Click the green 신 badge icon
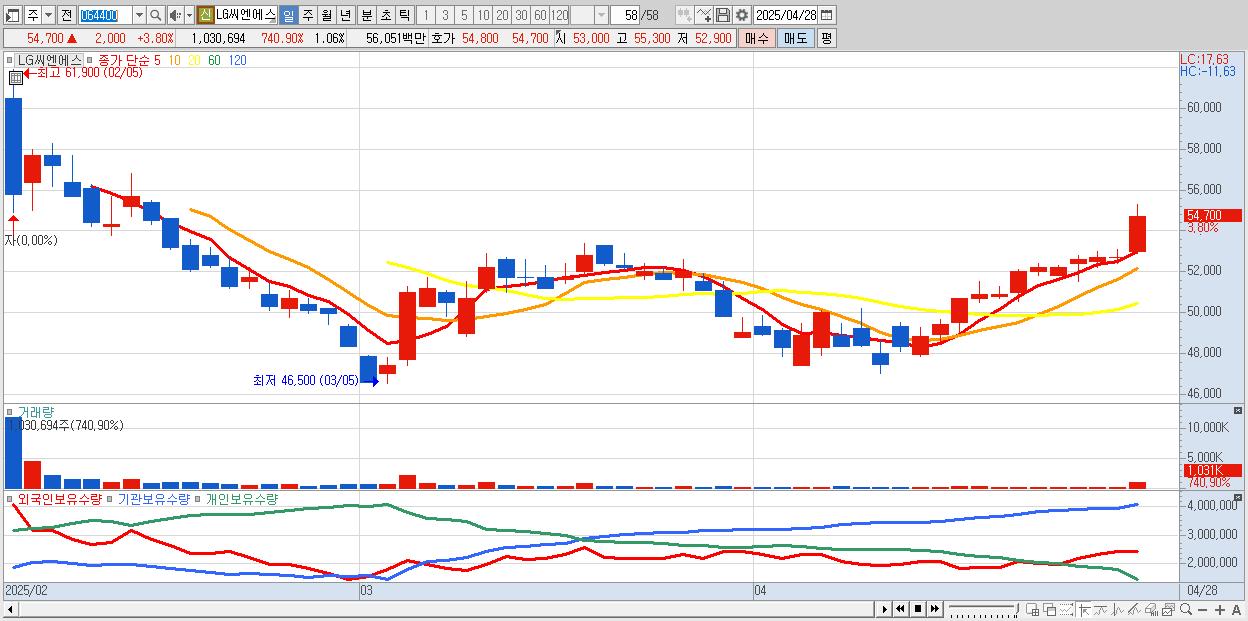This screenshot has height=621, width=1248. click(x=205, y=15)
